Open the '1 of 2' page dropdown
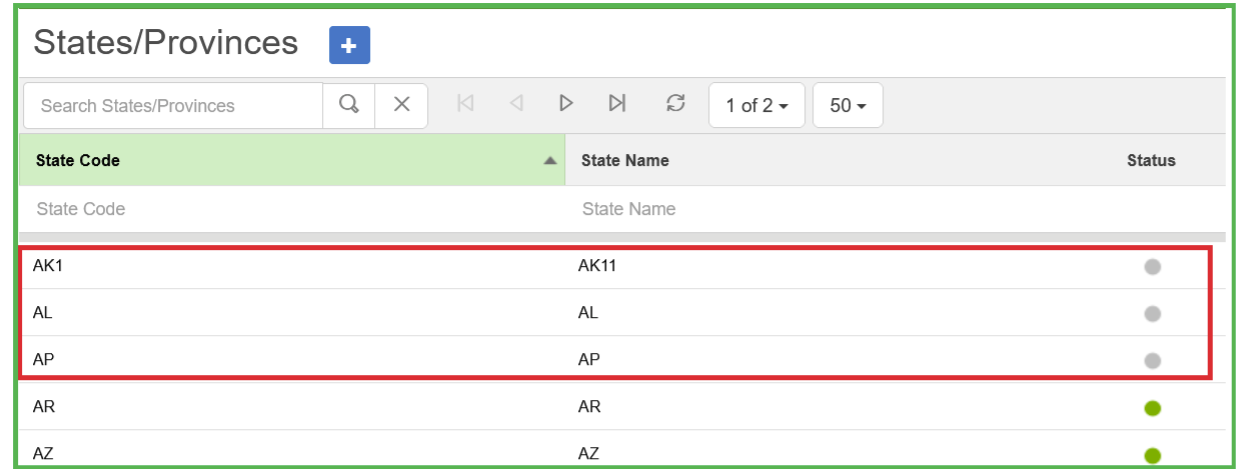This screenshot has height=469, width=1237. point(756,105)
